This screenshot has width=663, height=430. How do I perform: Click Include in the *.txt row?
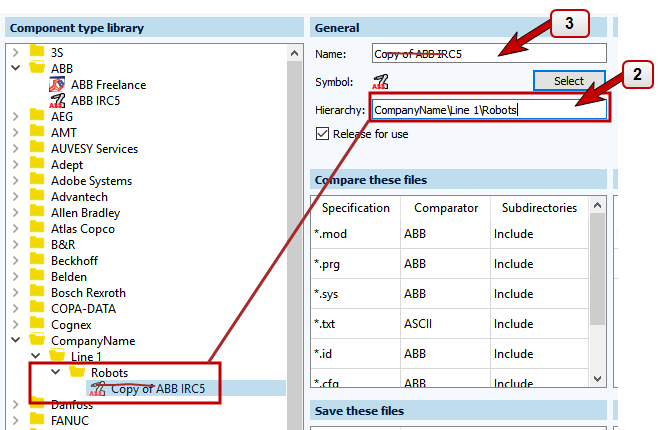click(x=539, y=324)
